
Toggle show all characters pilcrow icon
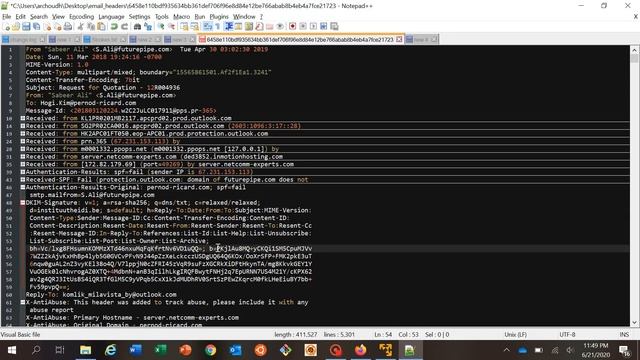click(218, 27)
